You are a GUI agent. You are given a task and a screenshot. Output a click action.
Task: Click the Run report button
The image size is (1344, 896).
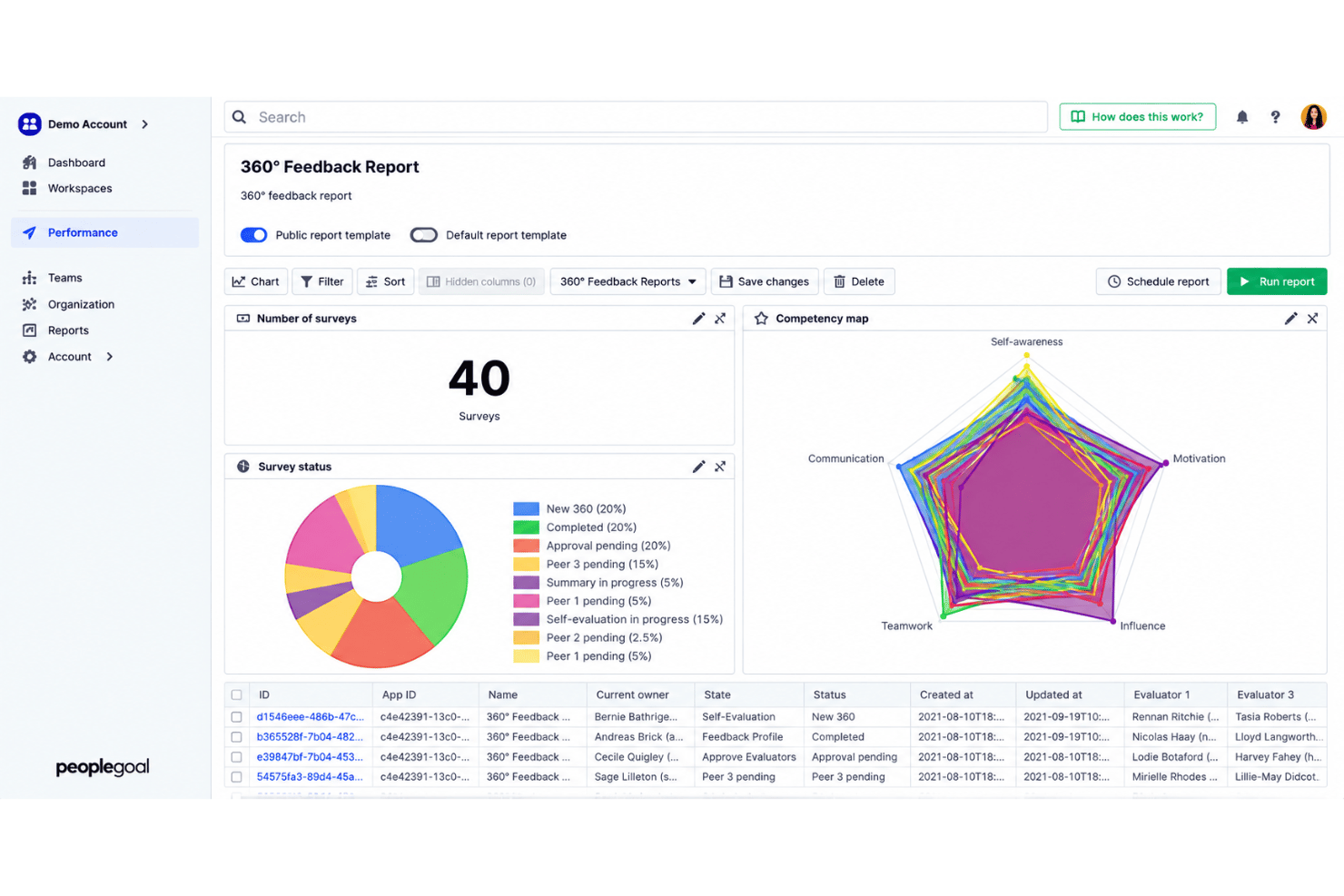(x=1277, y=281)
